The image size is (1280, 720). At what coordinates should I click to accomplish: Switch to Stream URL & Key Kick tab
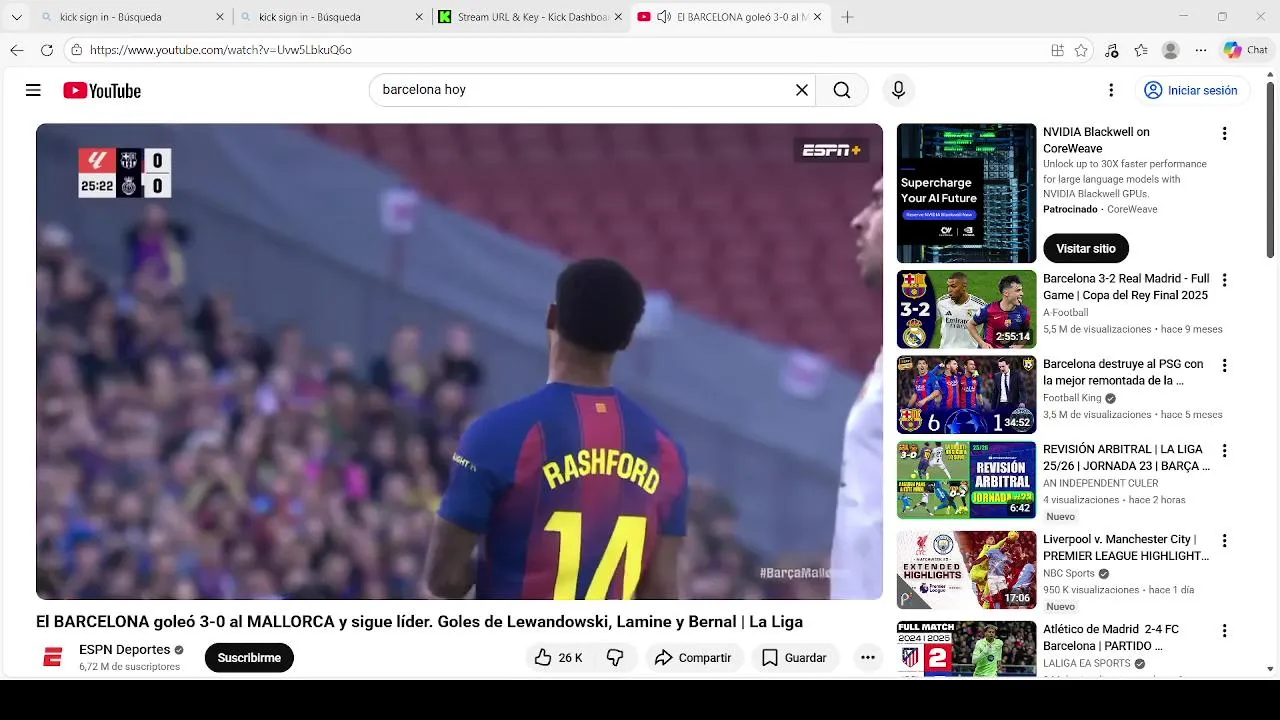tap(530, 17)
